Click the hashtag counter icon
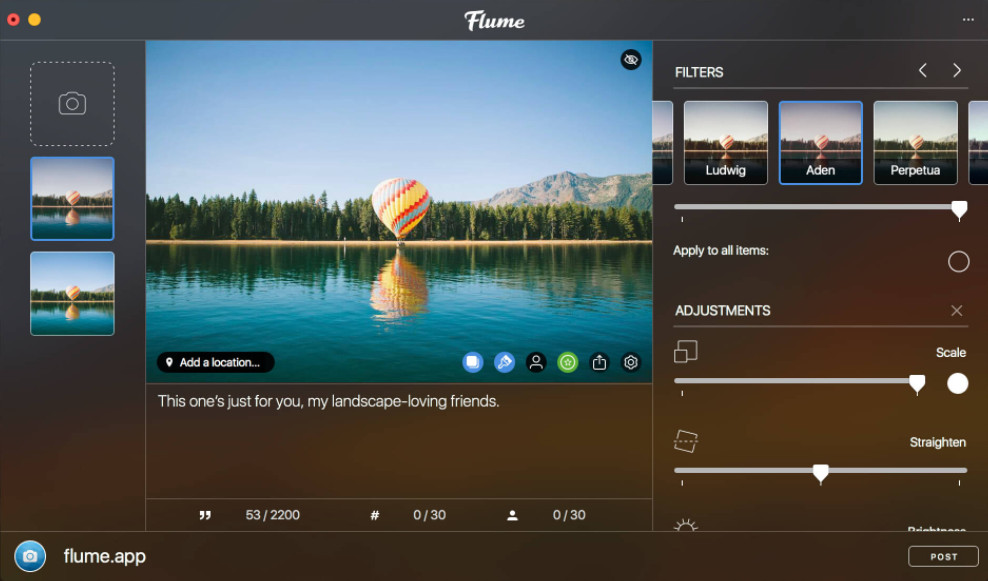 [x=375, y=515]
